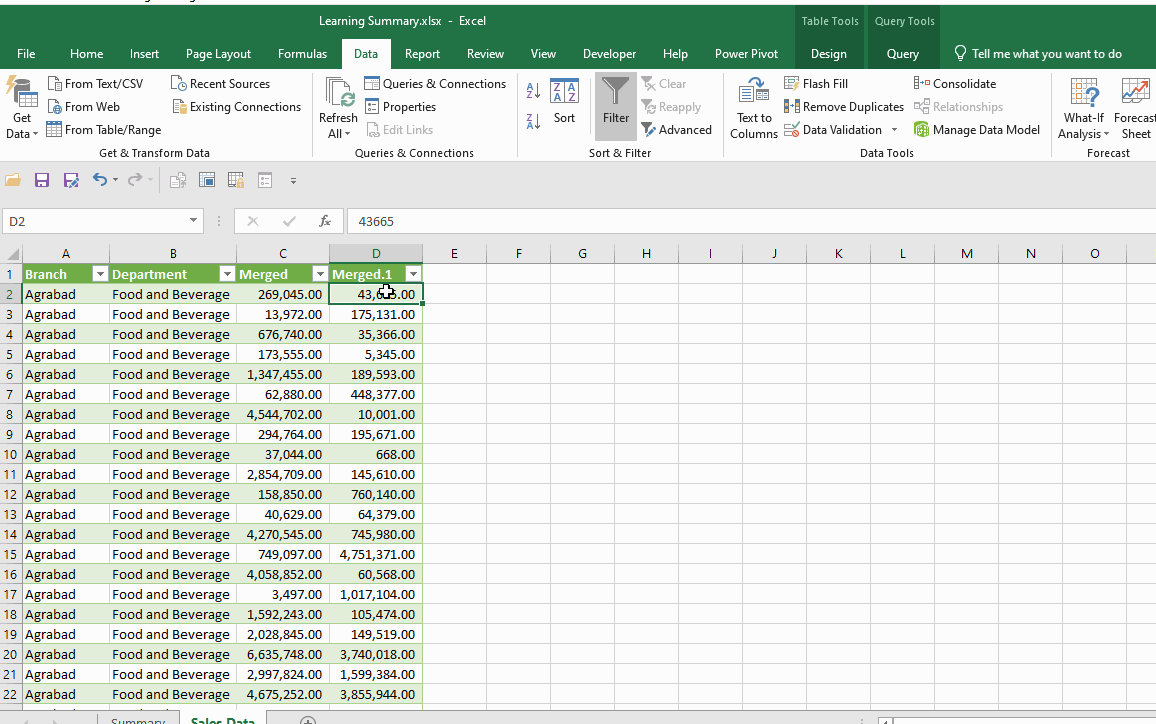Open the Text to Columns tool
The width and height of the screenshot is (1156, 724).
(754, 108)
